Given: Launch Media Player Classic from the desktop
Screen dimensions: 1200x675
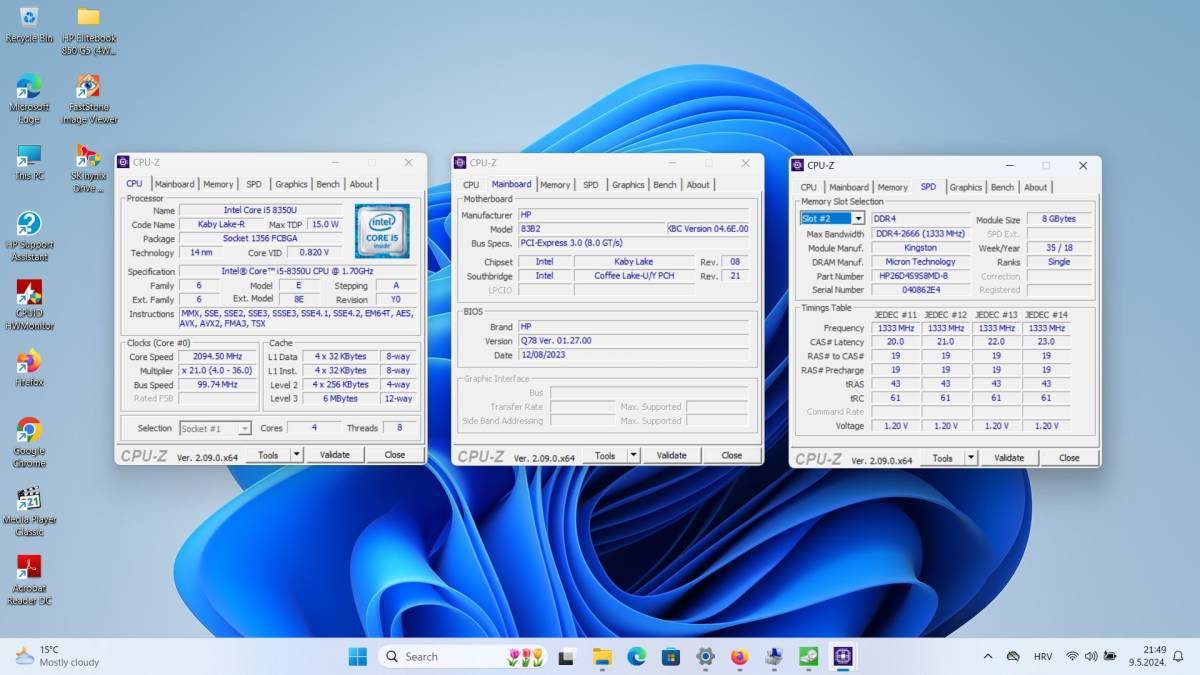Looking at the screenshot, I should [x=29, y=511].
